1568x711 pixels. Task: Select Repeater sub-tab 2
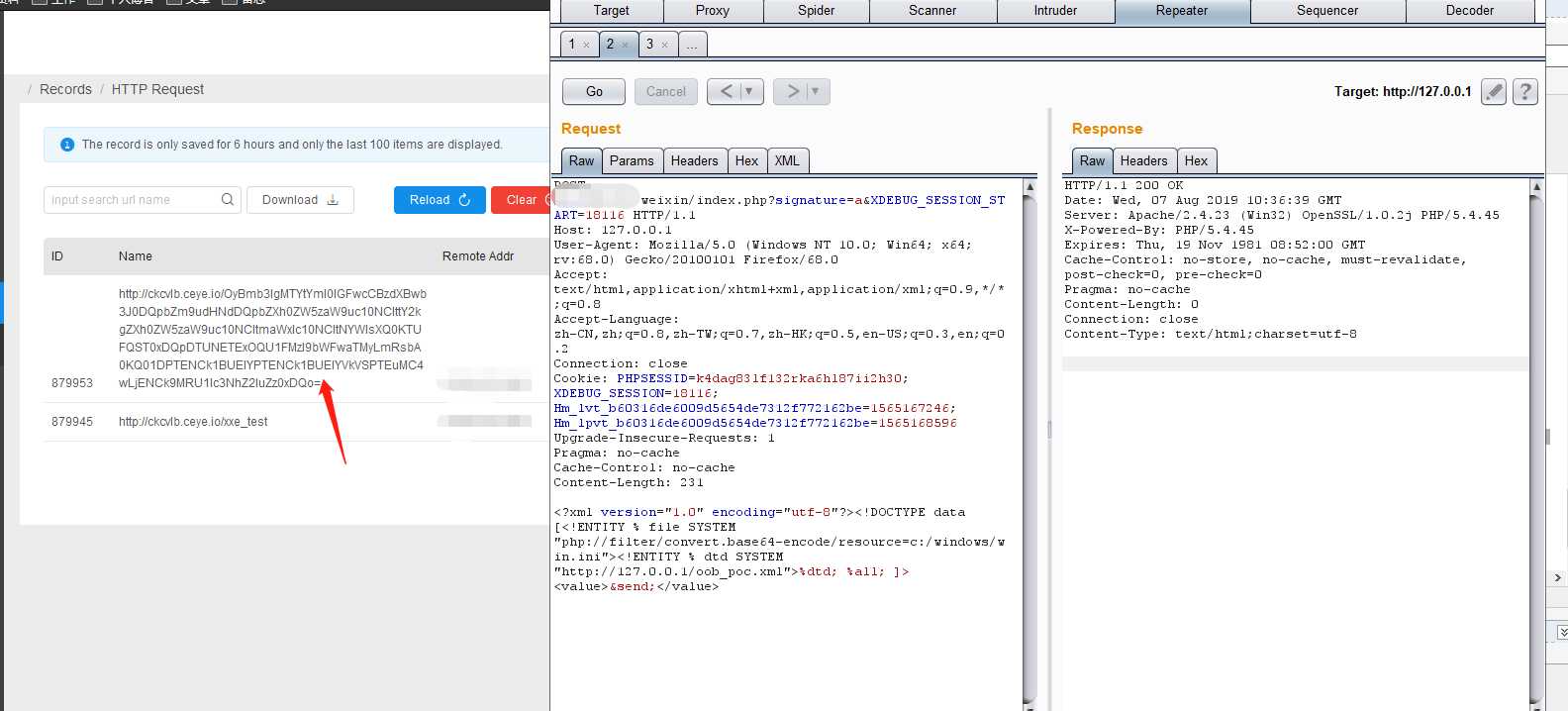tap(611, 44)
